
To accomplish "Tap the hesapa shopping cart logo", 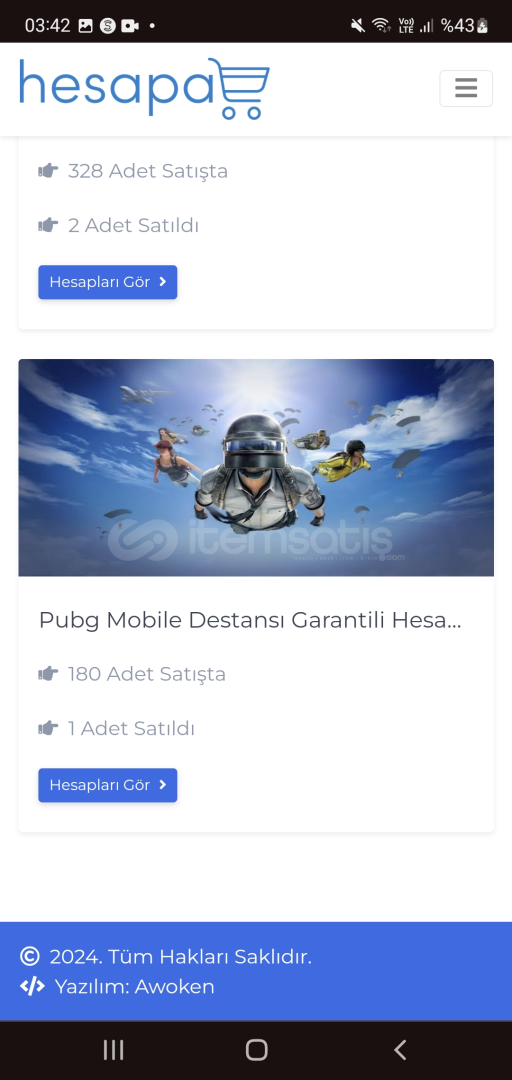I will [144, 88].
